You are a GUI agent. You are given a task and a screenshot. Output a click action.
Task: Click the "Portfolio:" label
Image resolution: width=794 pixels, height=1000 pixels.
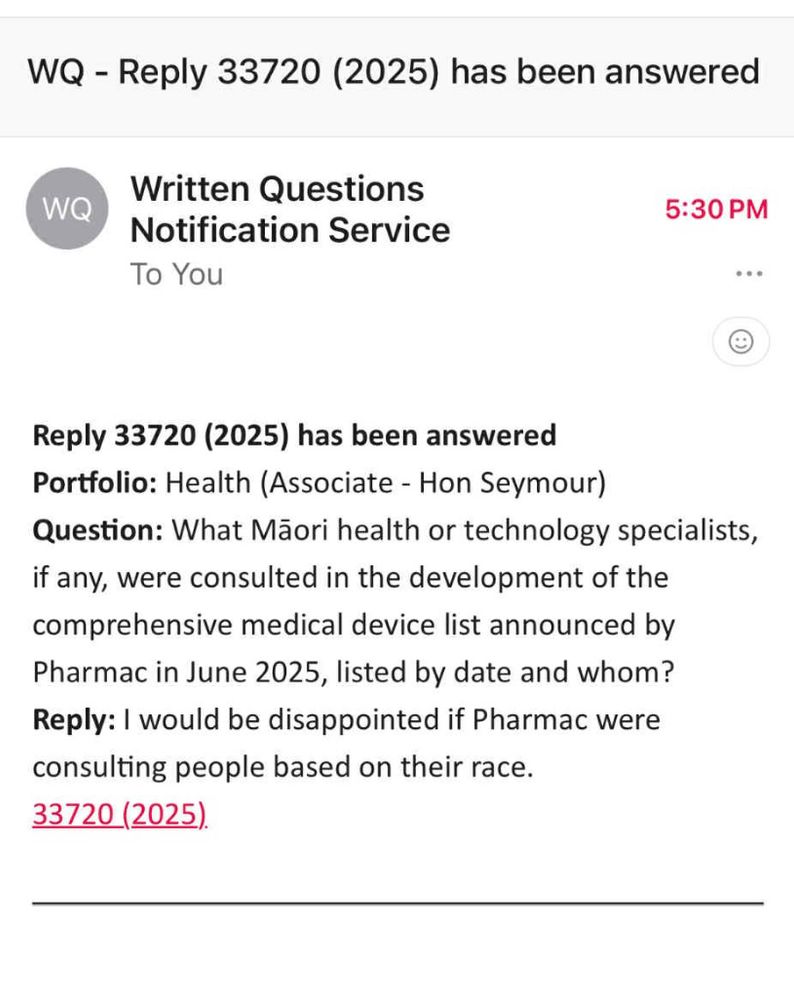tap(95, 483)
